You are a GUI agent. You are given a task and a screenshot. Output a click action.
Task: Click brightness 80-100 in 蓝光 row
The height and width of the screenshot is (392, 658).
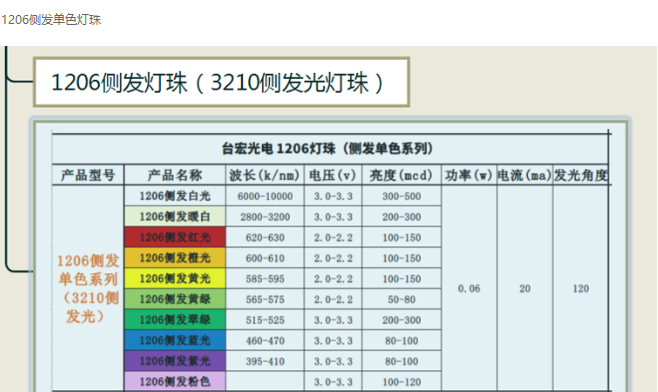pyautogui.click(x=402, y=341)
